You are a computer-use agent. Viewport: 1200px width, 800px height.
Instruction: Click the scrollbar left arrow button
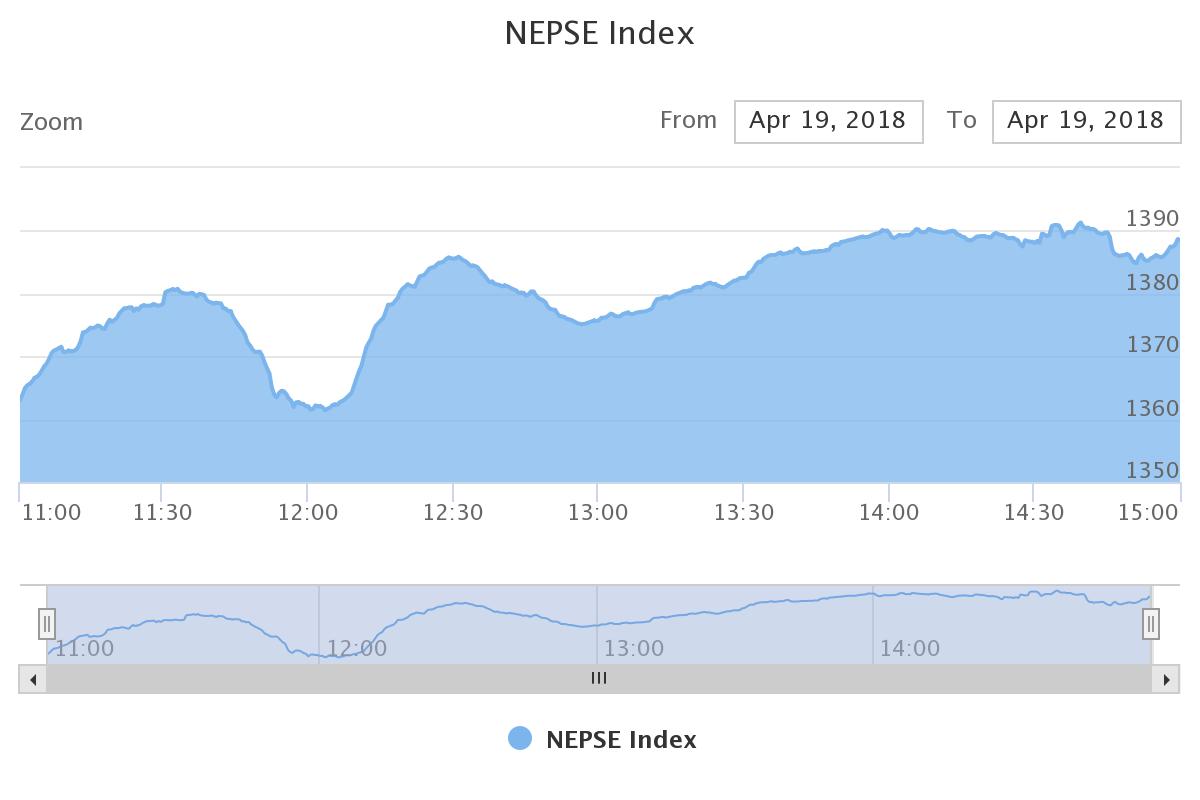[33, 679]
